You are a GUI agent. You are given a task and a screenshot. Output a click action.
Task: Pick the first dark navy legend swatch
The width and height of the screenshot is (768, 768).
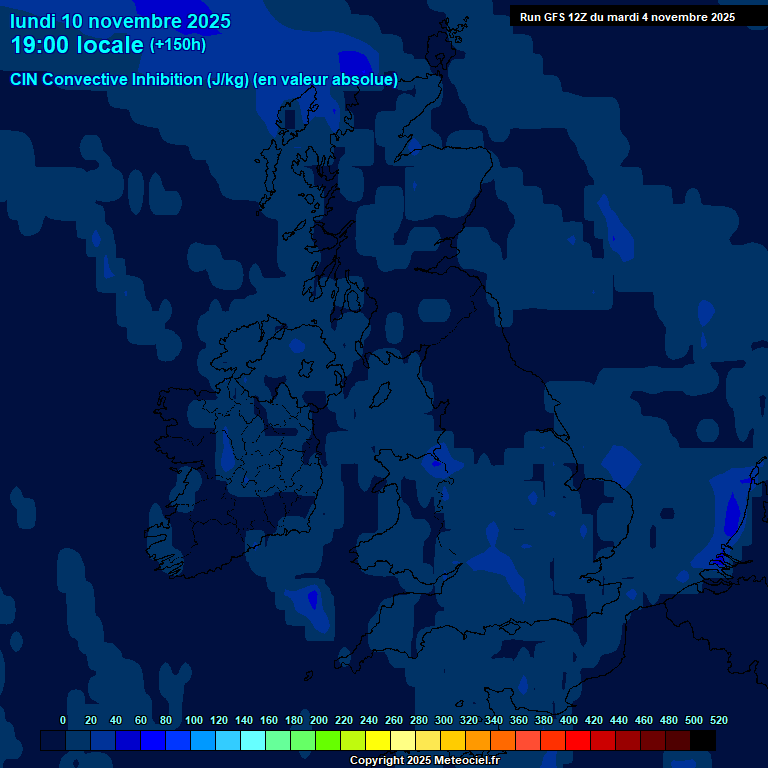click(x=53, y=741)
